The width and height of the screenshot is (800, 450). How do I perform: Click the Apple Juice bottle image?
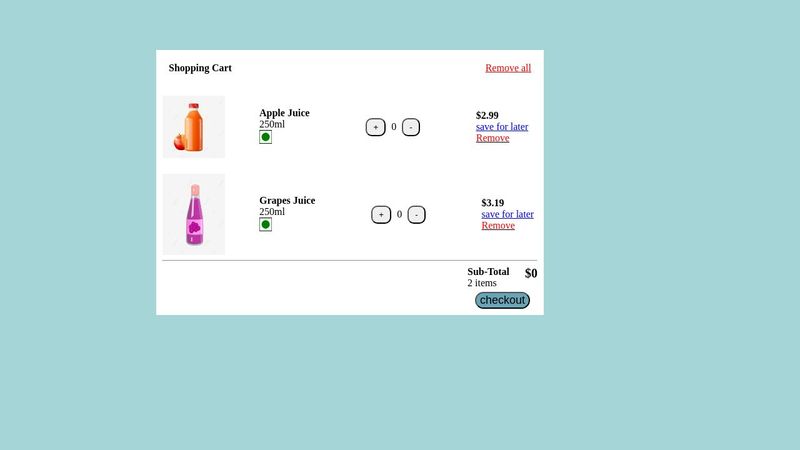pyautogui.click(x=194, y=127)
